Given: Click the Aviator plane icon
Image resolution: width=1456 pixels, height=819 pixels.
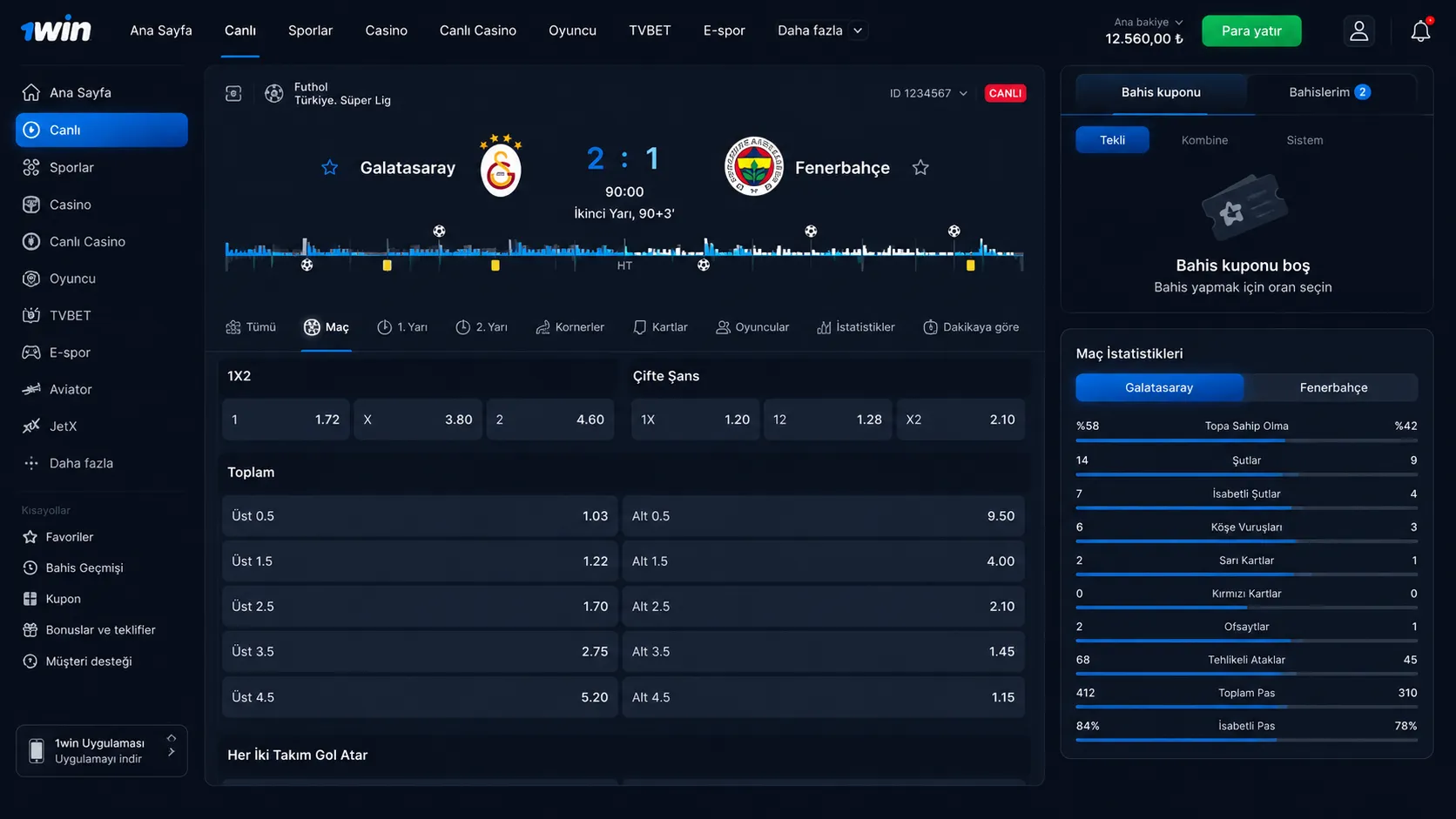Looking at the screenshot, I should 31,389.
